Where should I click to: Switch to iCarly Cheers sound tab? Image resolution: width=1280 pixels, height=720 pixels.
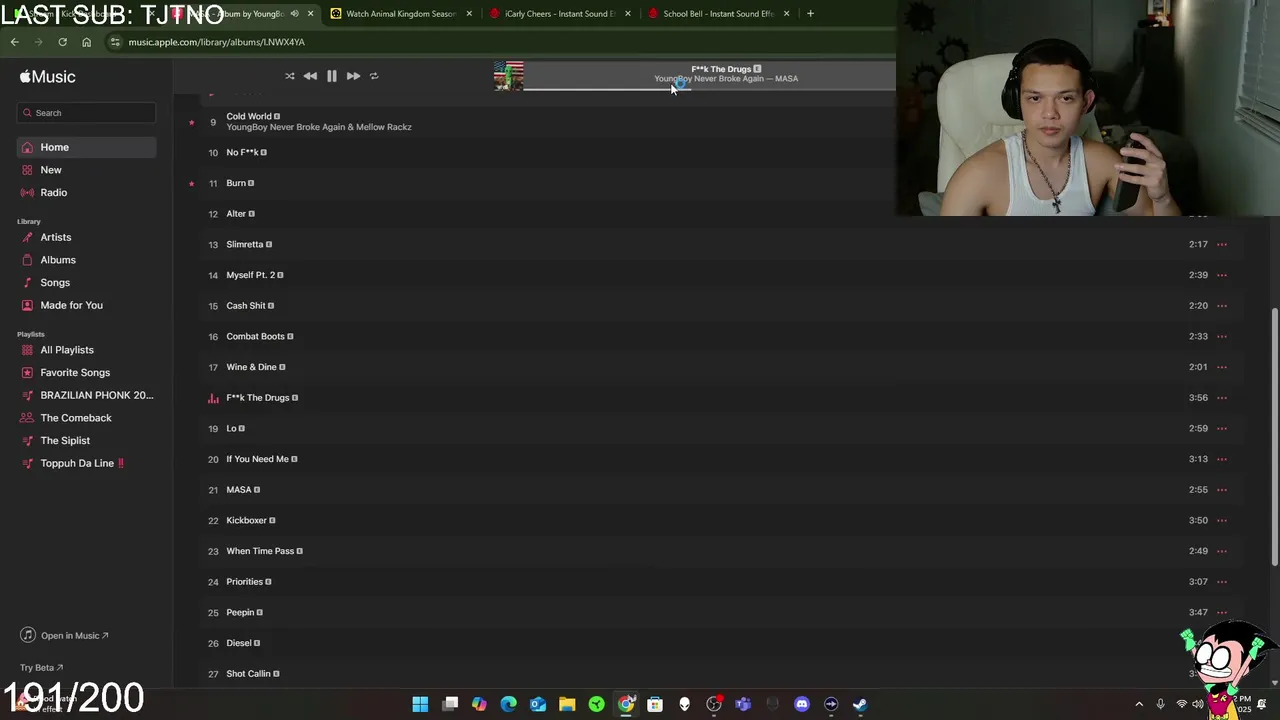point(560,14)
